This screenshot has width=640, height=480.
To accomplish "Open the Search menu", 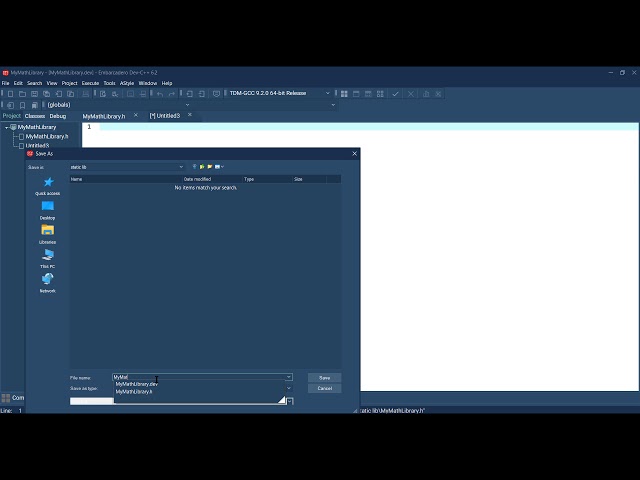I will (x=35, y=83).
